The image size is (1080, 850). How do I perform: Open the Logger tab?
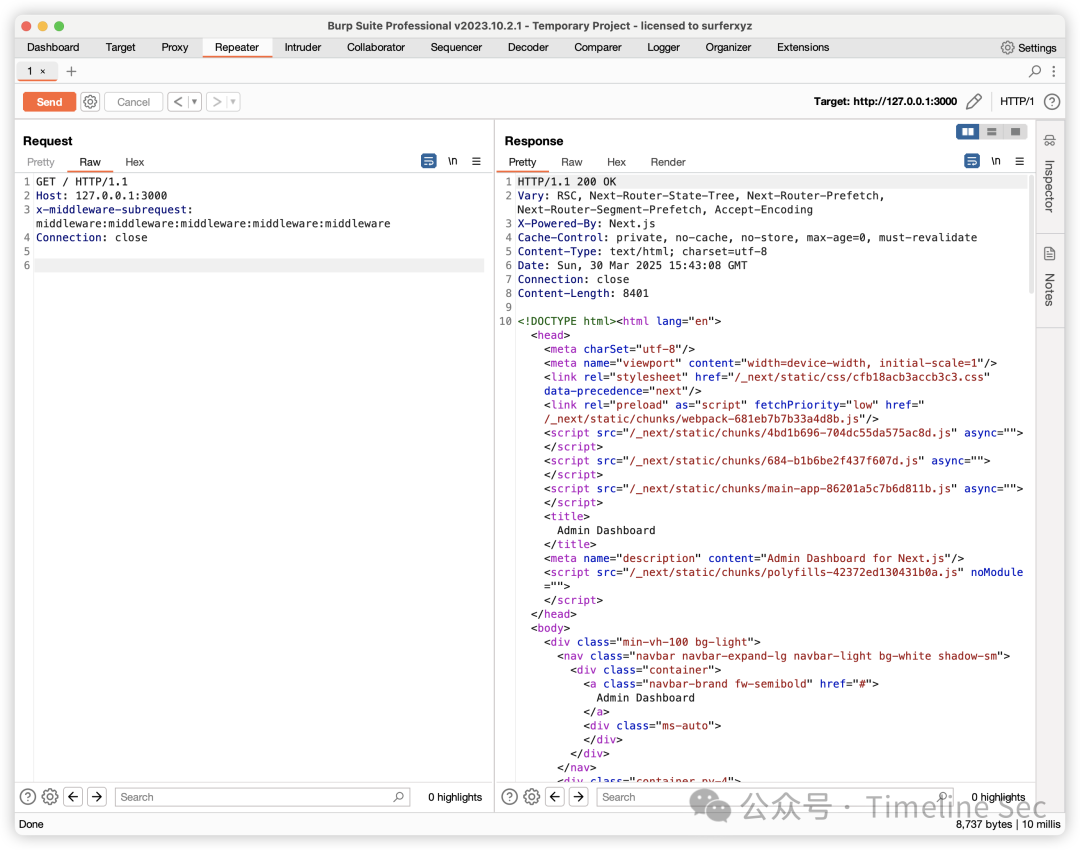(663, 47)
